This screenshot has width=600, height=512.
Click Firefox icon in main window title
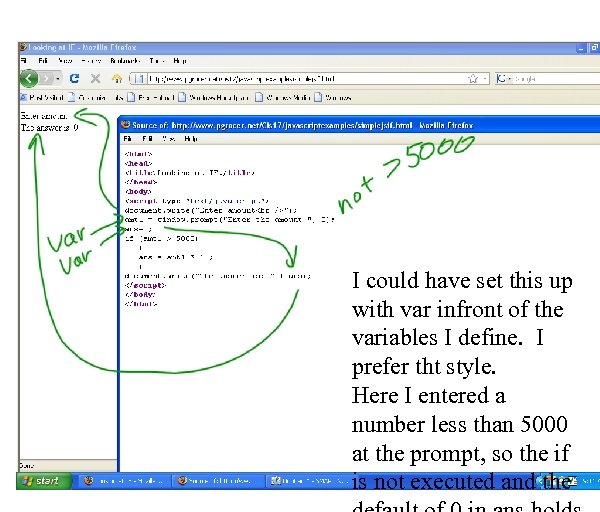23,47
